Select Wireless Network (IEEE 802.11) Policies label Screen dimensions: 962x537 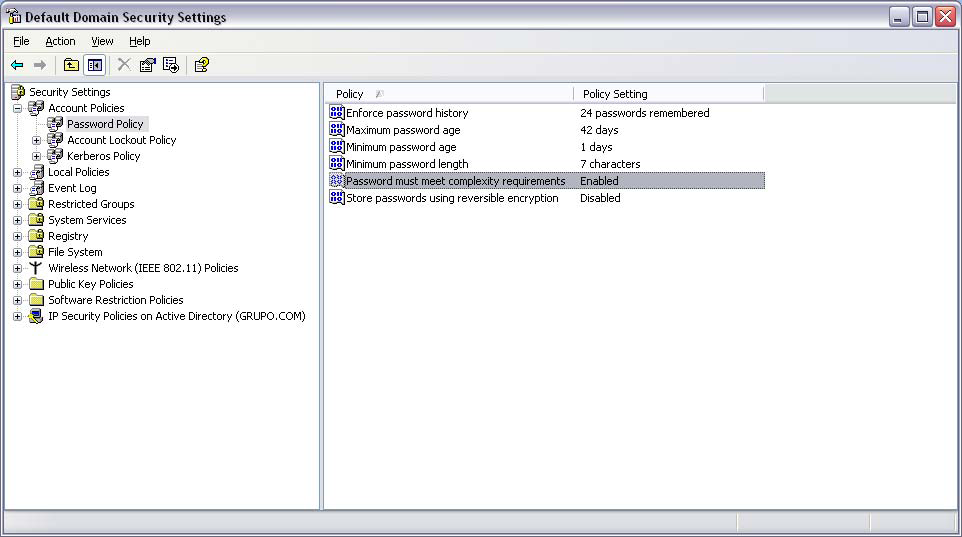click(x=143, y=268)
